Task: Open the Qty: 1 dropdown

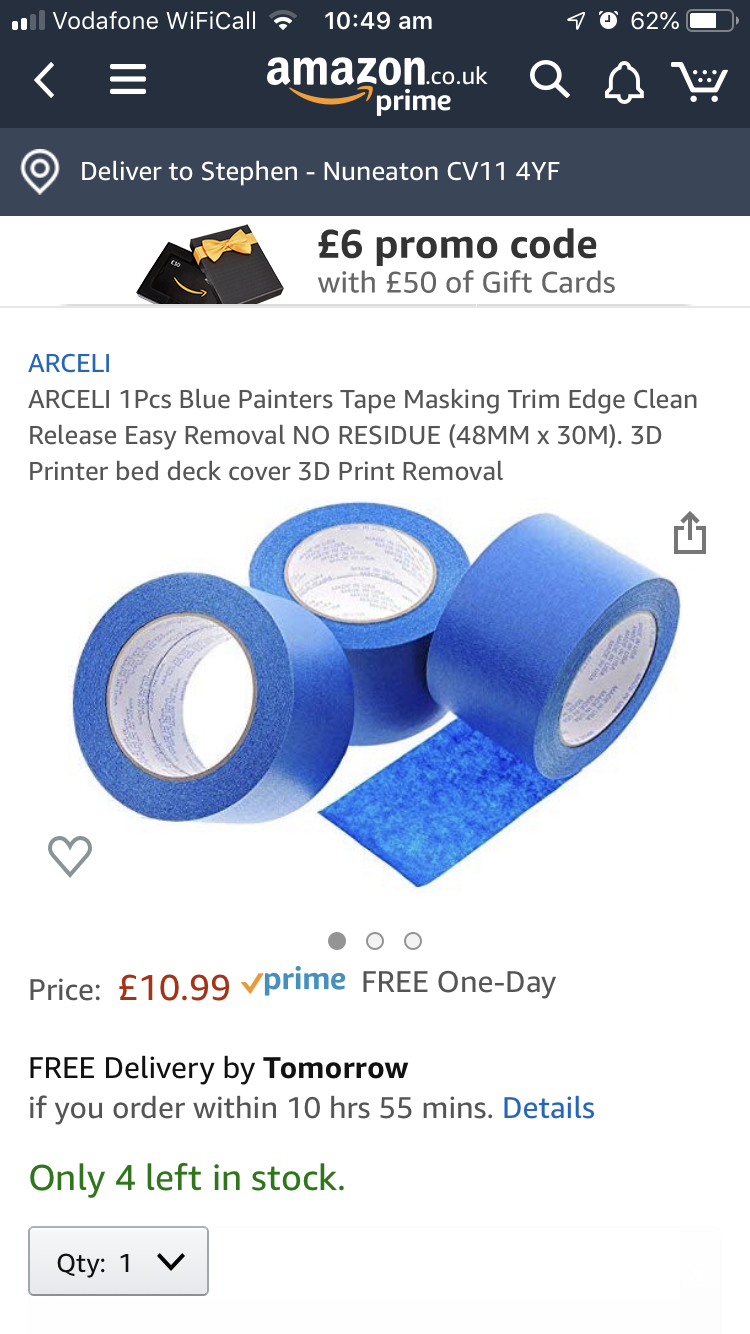Action: pyautogui.click(x=118, y=1262)
